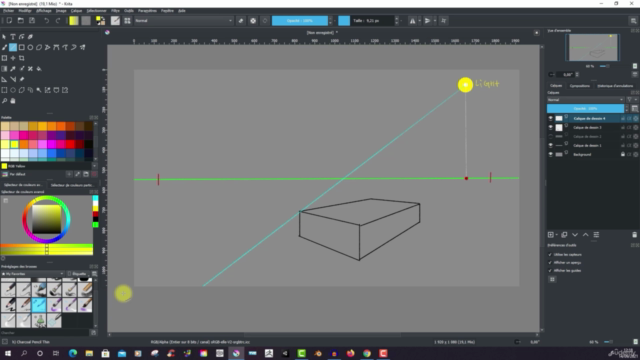Unlock the Background layer
The image size is (640, 360).
click(x=623, y=154)
